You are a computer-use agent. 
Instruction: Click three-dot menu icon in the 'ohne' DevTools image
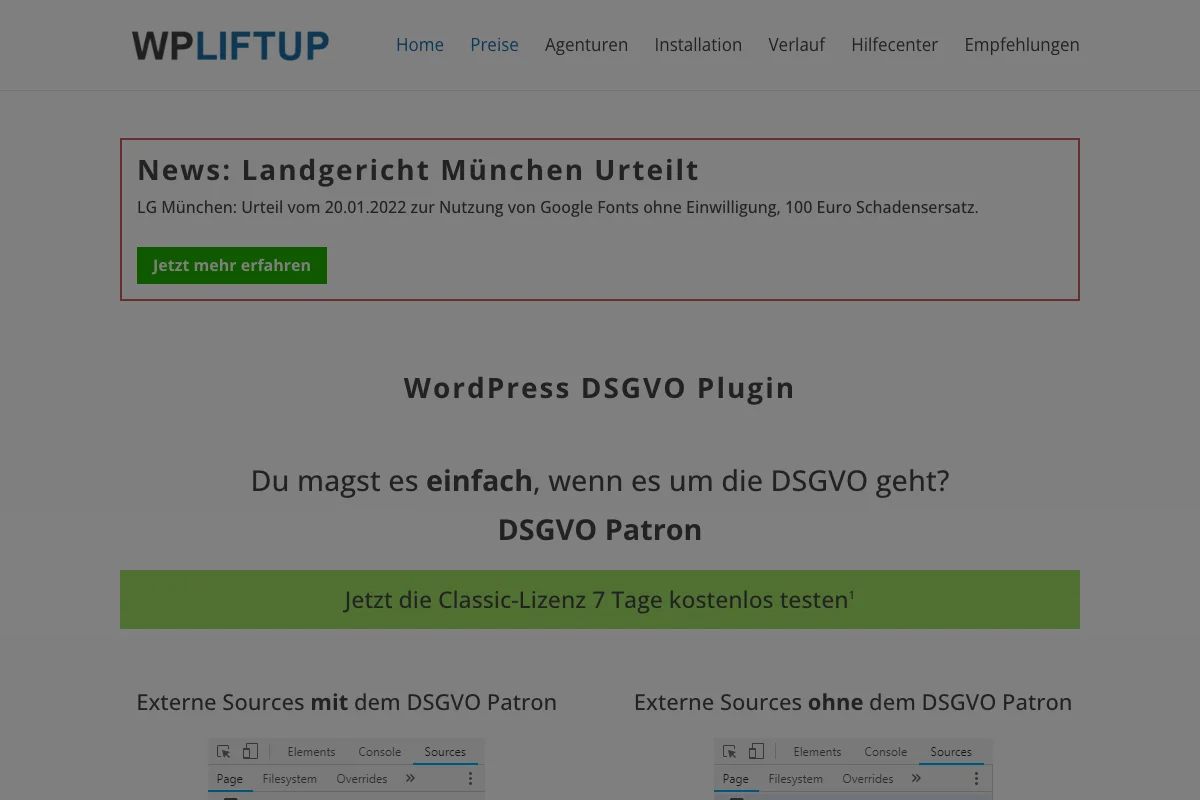pos(977,778)
